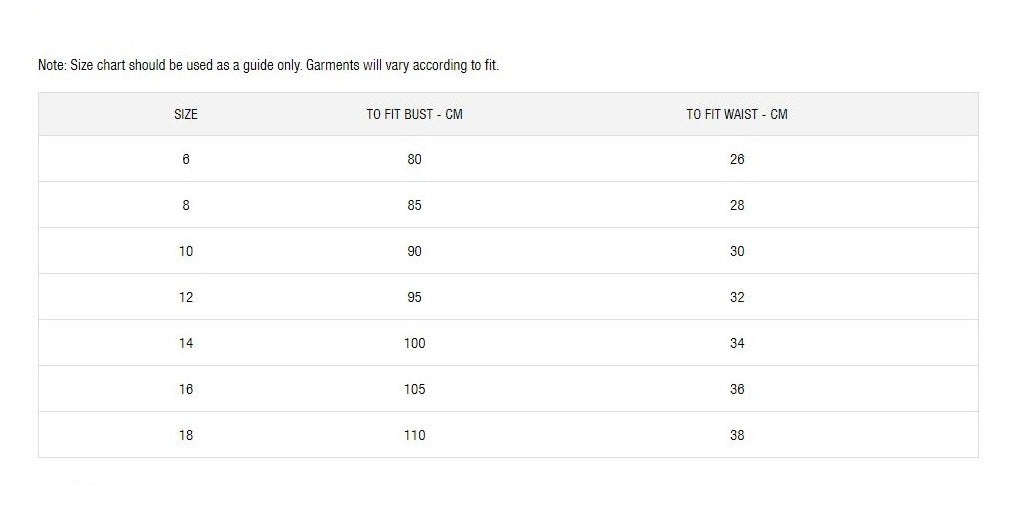Click the waist value 26
This screenshot has width=1028, height=513.
[737, 159]
